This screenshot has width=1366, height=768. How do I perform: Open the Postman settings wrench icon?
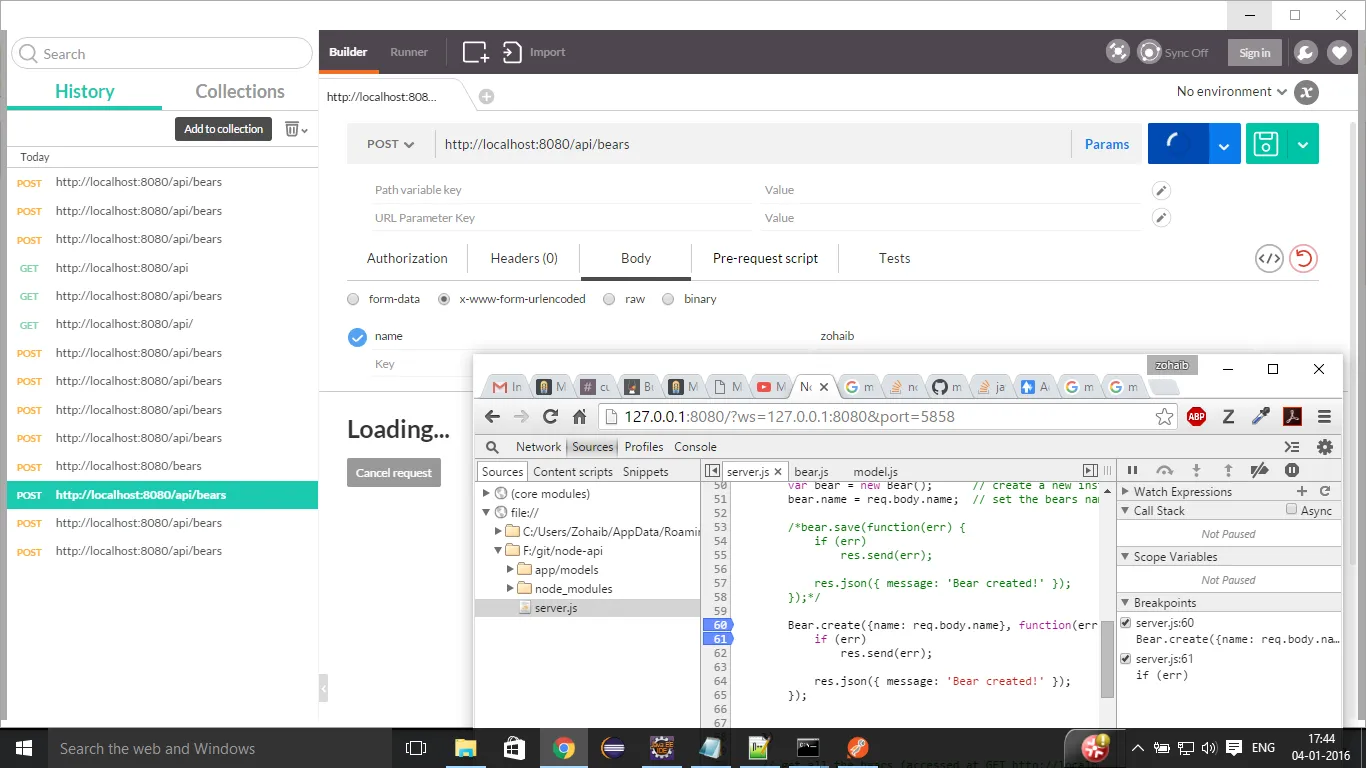point(1305,52)
